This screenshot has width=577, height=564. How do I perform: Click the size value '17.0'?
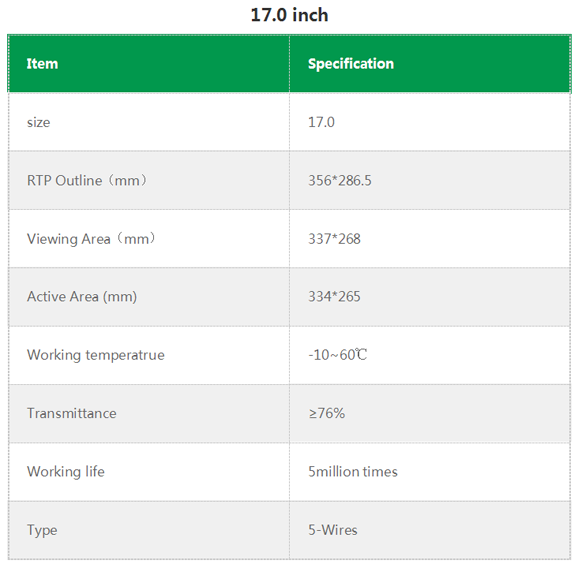click(321, 122)
